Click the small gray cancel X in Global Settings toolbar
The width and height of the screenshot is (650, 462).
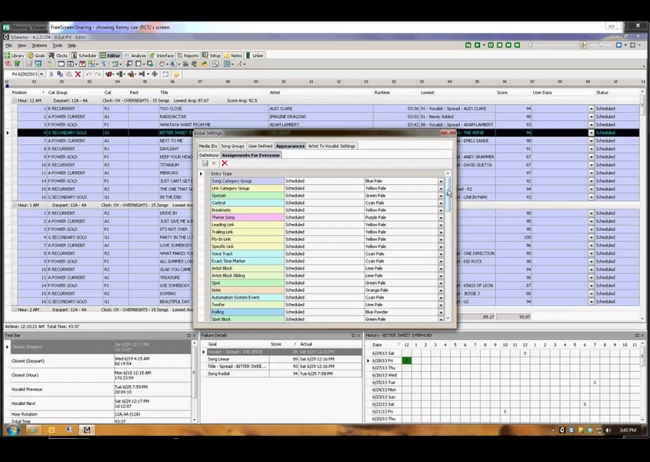[214, 163]
